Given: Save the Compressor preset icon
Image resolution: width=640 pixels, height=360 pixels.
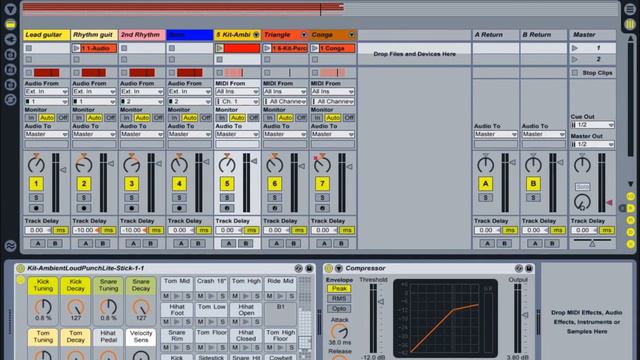Looking at the screenshot, I should 529,268.
